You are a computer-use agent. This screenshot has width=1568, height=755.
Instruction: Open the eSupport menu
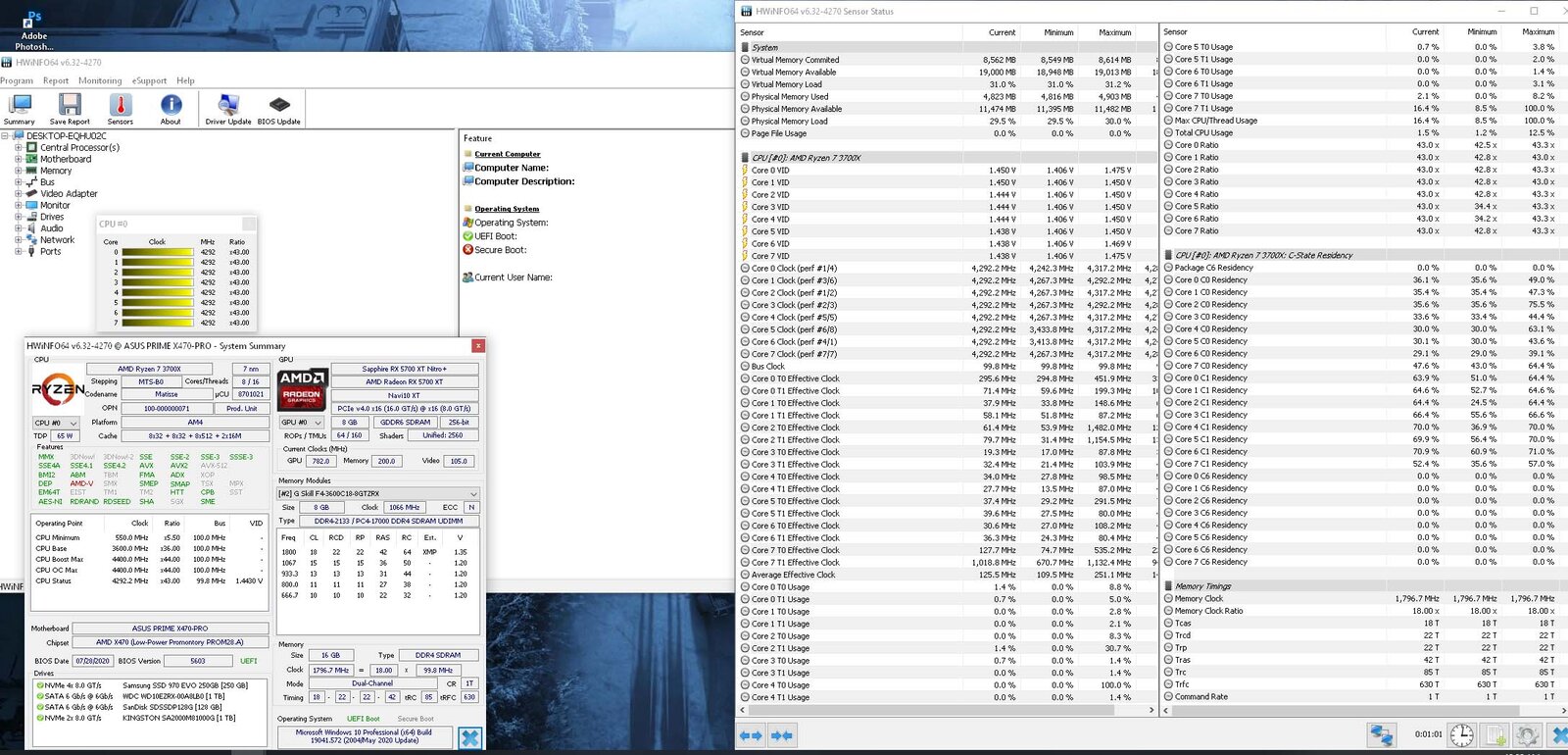click(x=150, y=80)
